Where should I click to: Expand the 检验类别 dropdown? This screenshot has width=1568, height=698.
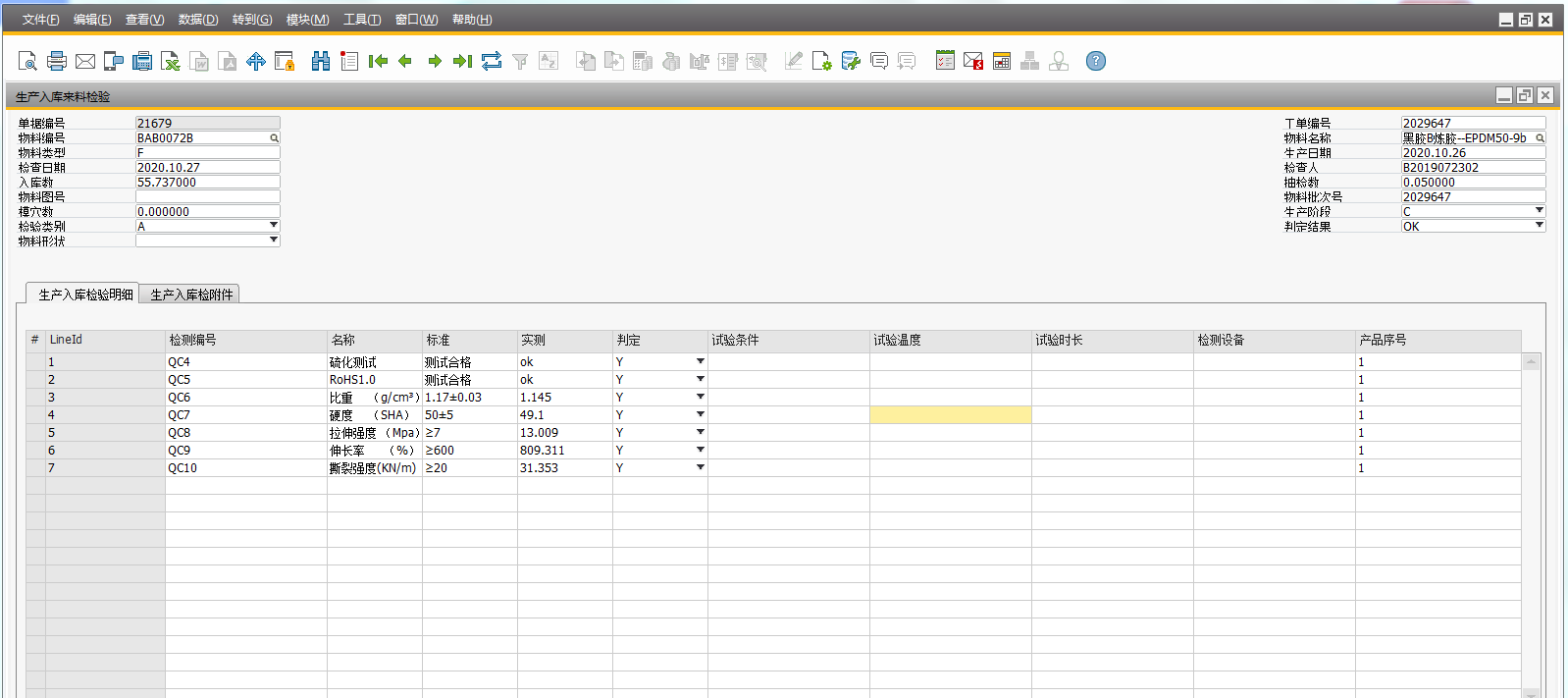[274, 226]
